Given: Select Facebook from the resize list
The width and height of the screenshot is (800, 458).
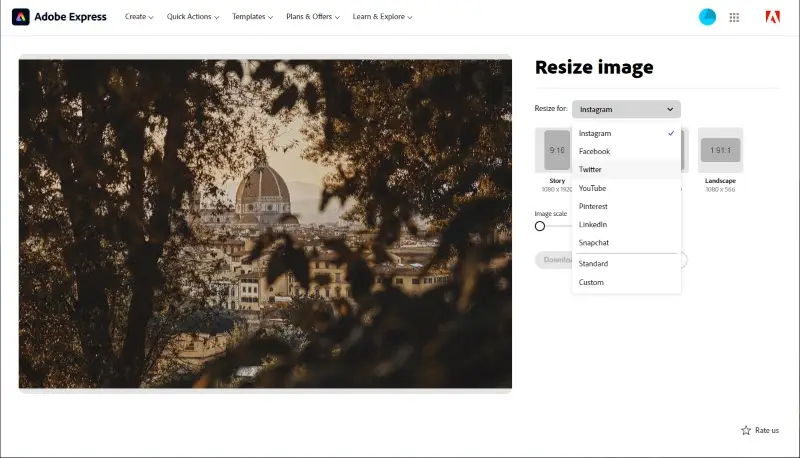Looking at the screenshot, I should [594, 152].
